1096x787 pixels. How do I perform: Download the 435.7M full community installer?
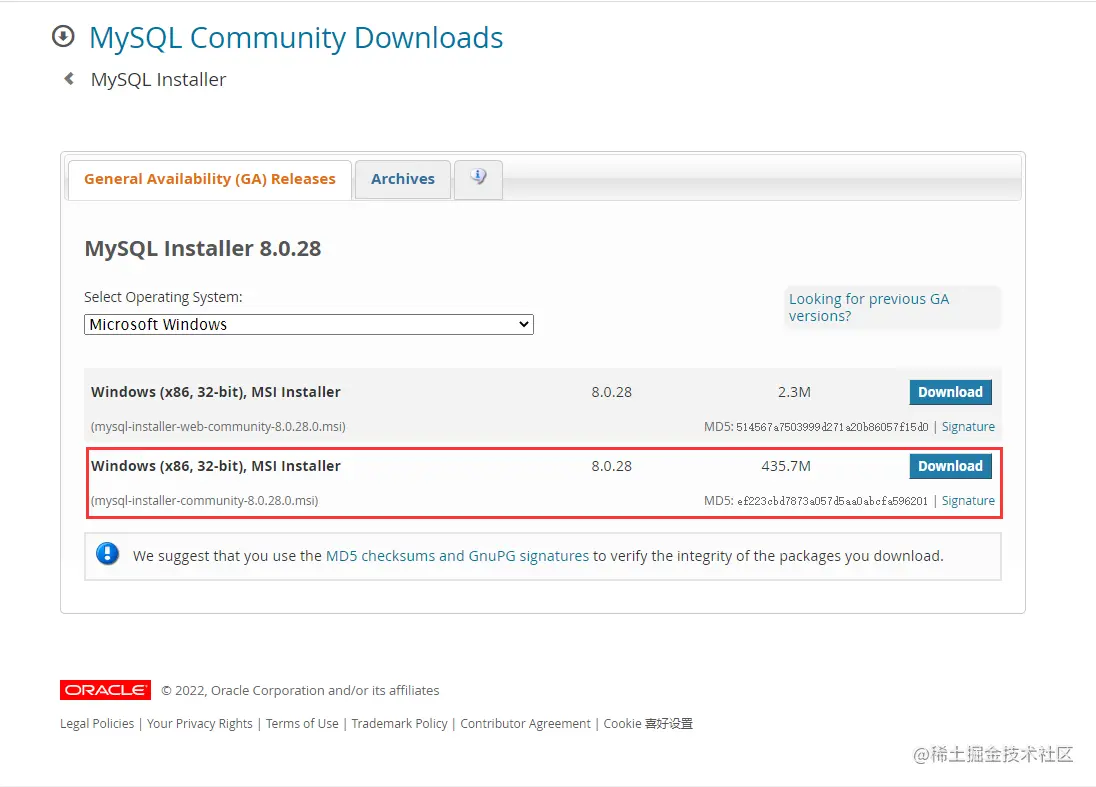(950, 466)
